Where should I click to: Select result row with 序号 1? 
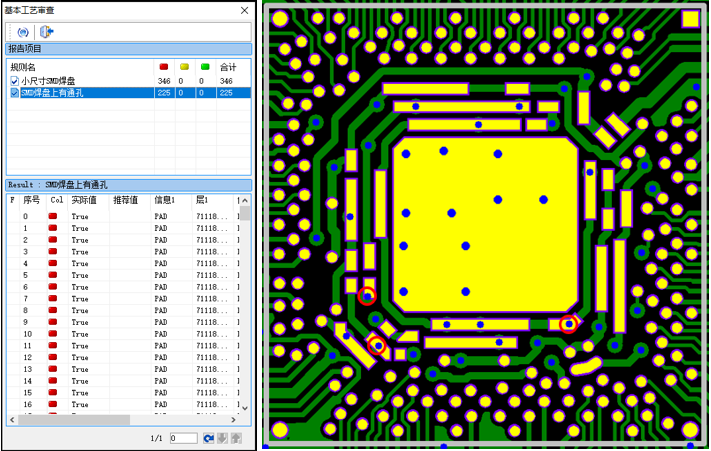click(x=123, y=228)
